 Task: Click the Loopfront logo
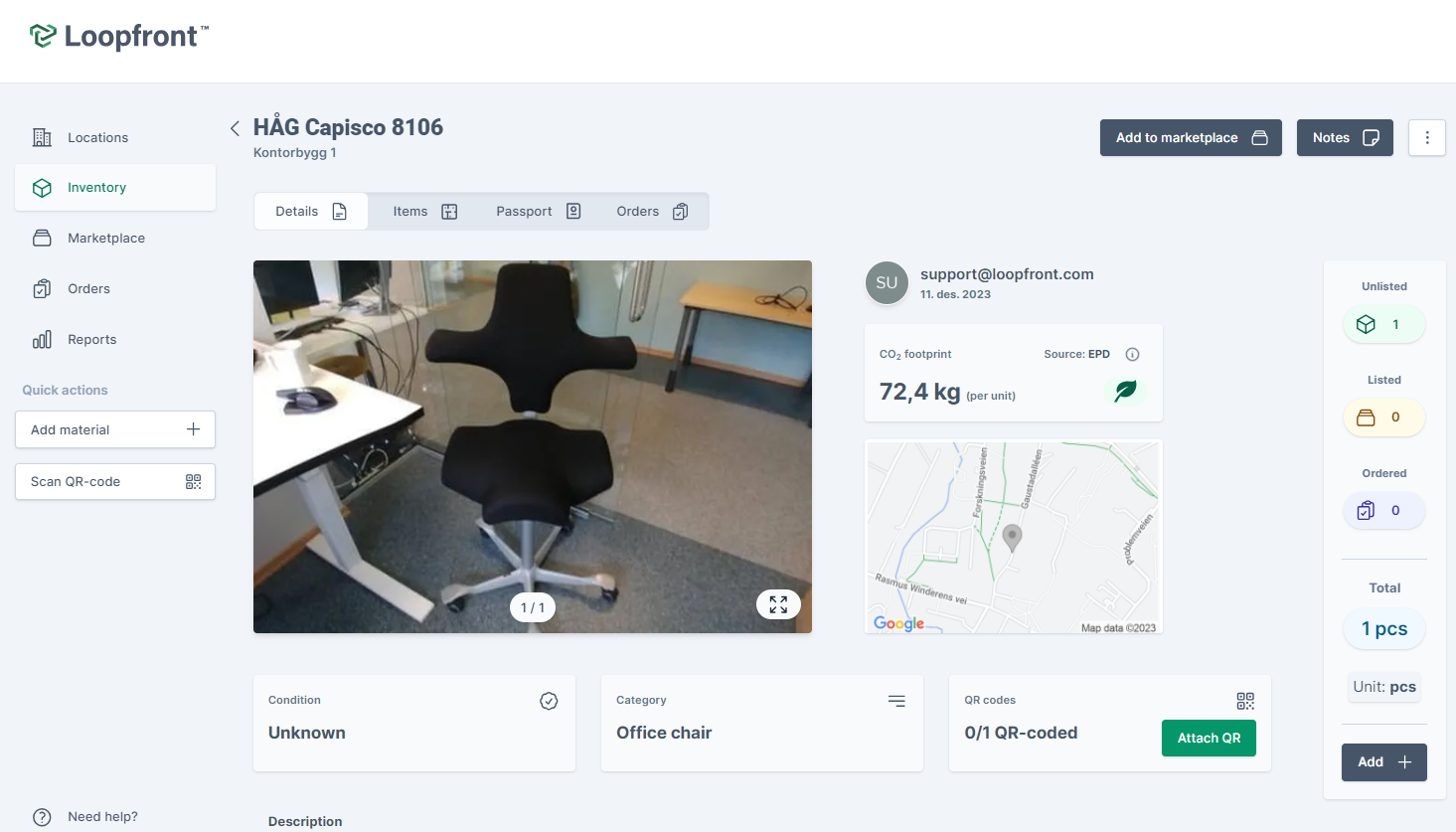(119, 37)
